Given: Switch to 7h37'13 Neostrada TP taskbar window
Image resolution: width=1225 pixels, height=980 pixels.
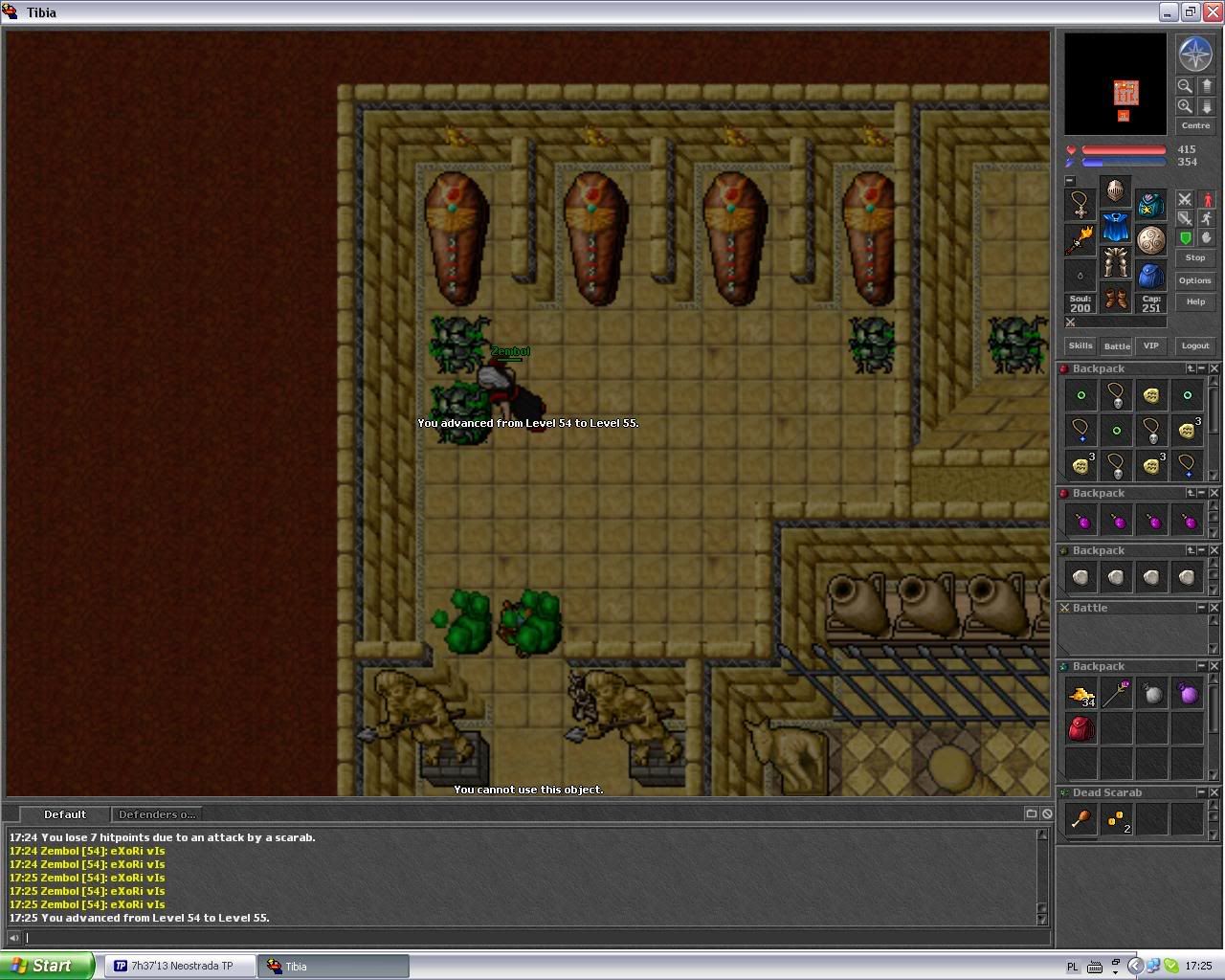Looking at the screenshot, I should click(x=182, y=966).
